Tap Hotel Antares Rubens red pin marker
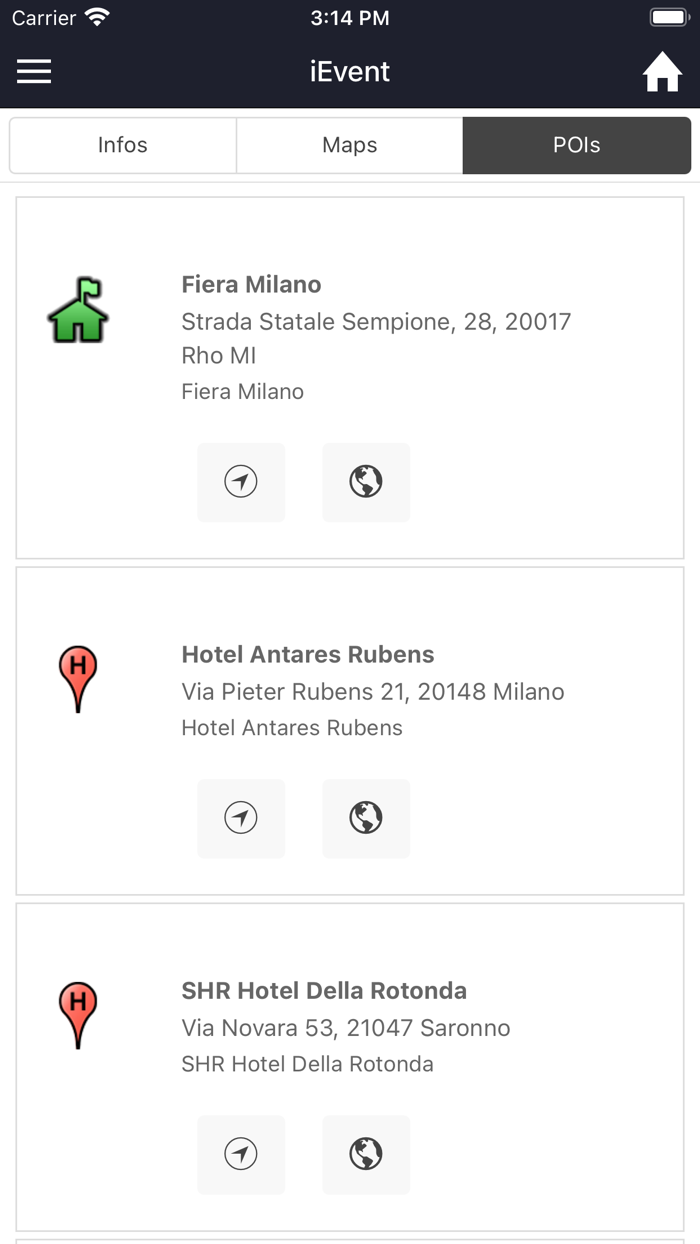700x1244 pixels. click(78, 679)
